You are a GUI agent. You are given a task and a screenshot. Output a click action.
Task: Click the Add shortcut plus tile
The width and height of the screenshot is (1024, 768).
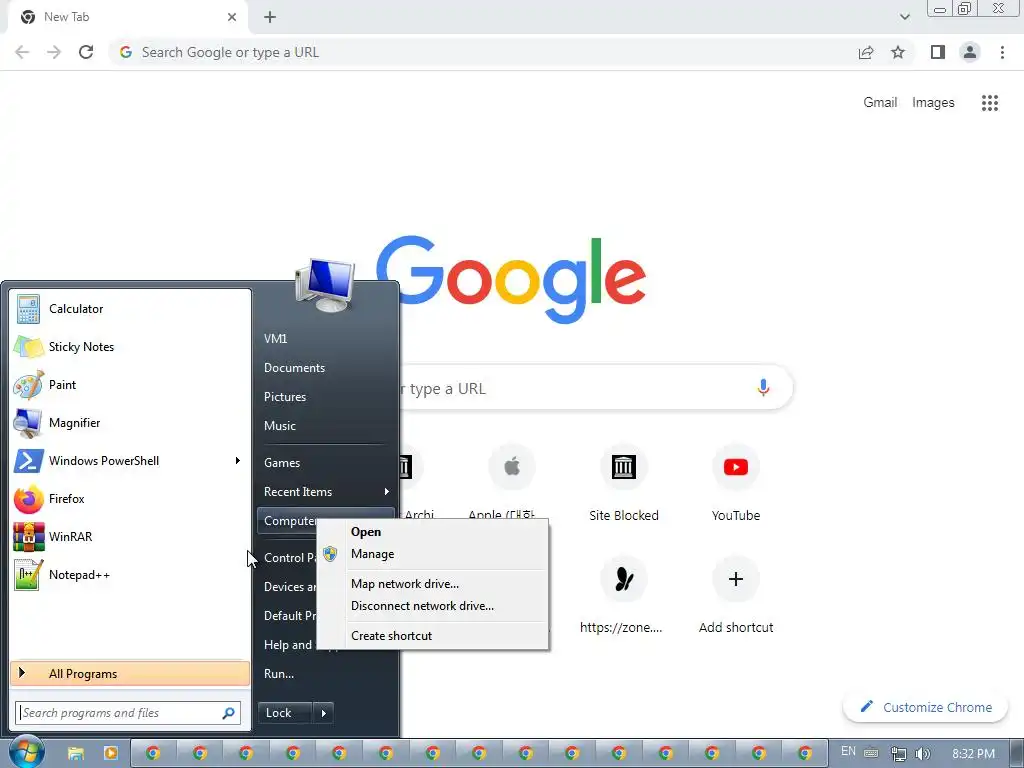click(x=736, y=596)
